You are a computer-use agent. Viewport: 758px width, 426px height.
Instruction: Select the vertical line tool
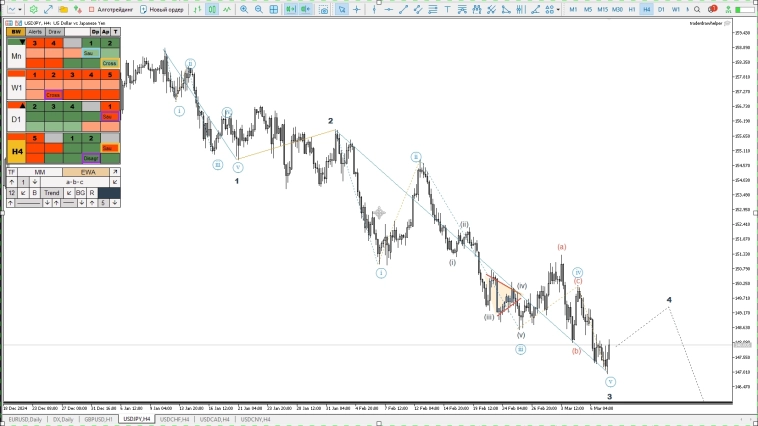pyautogui.click(x=374, y=9)
